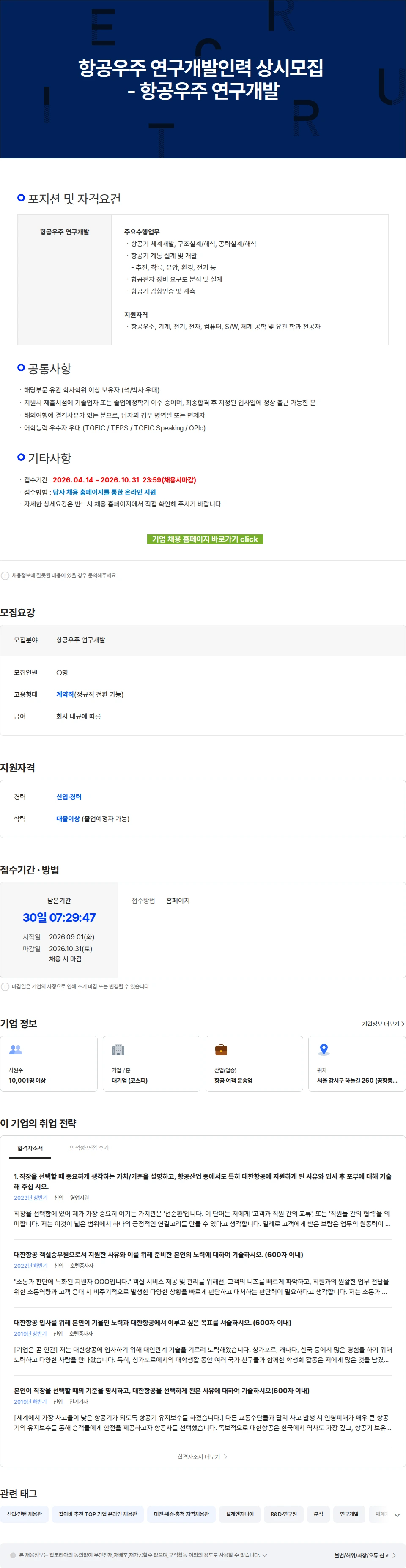The image size is (406, 1568).
Task: Select the 잡아바 추천 TOP 기업 온라인 채용관 tag
Action: (x=98, y=1514)
